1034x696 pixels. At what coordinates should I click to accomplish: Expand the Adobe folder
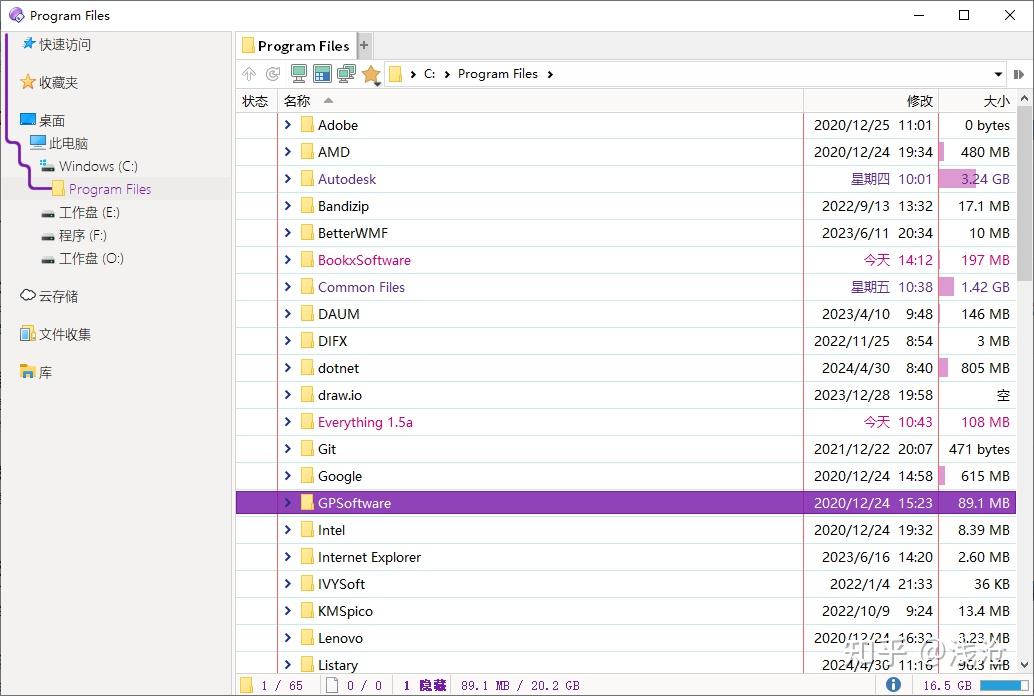coord(288,125)
